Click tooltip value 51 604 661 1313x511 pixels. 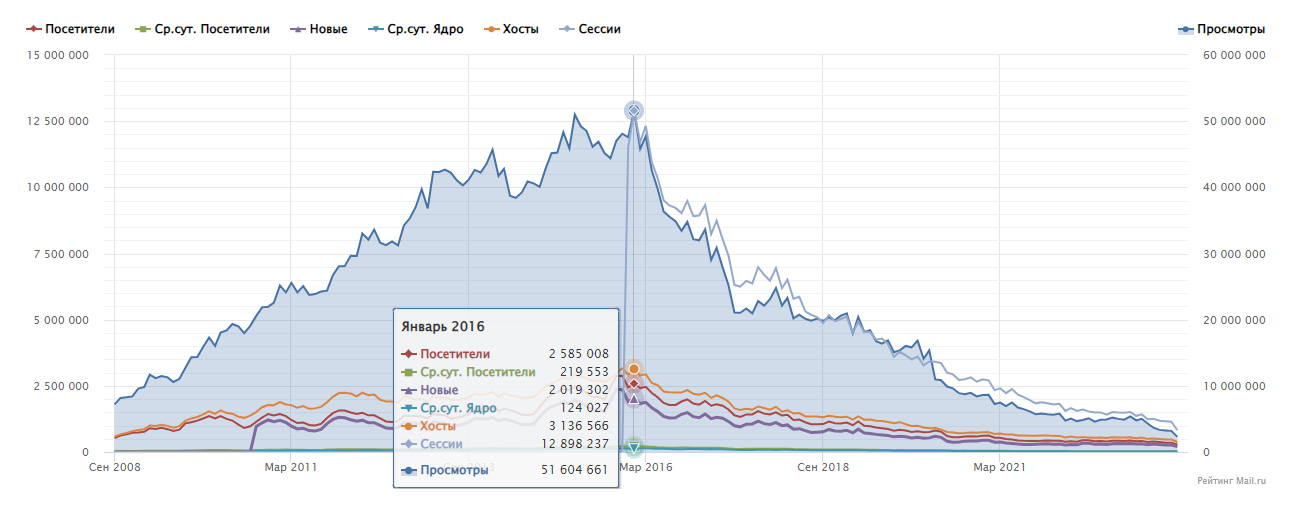click(575, 470)
